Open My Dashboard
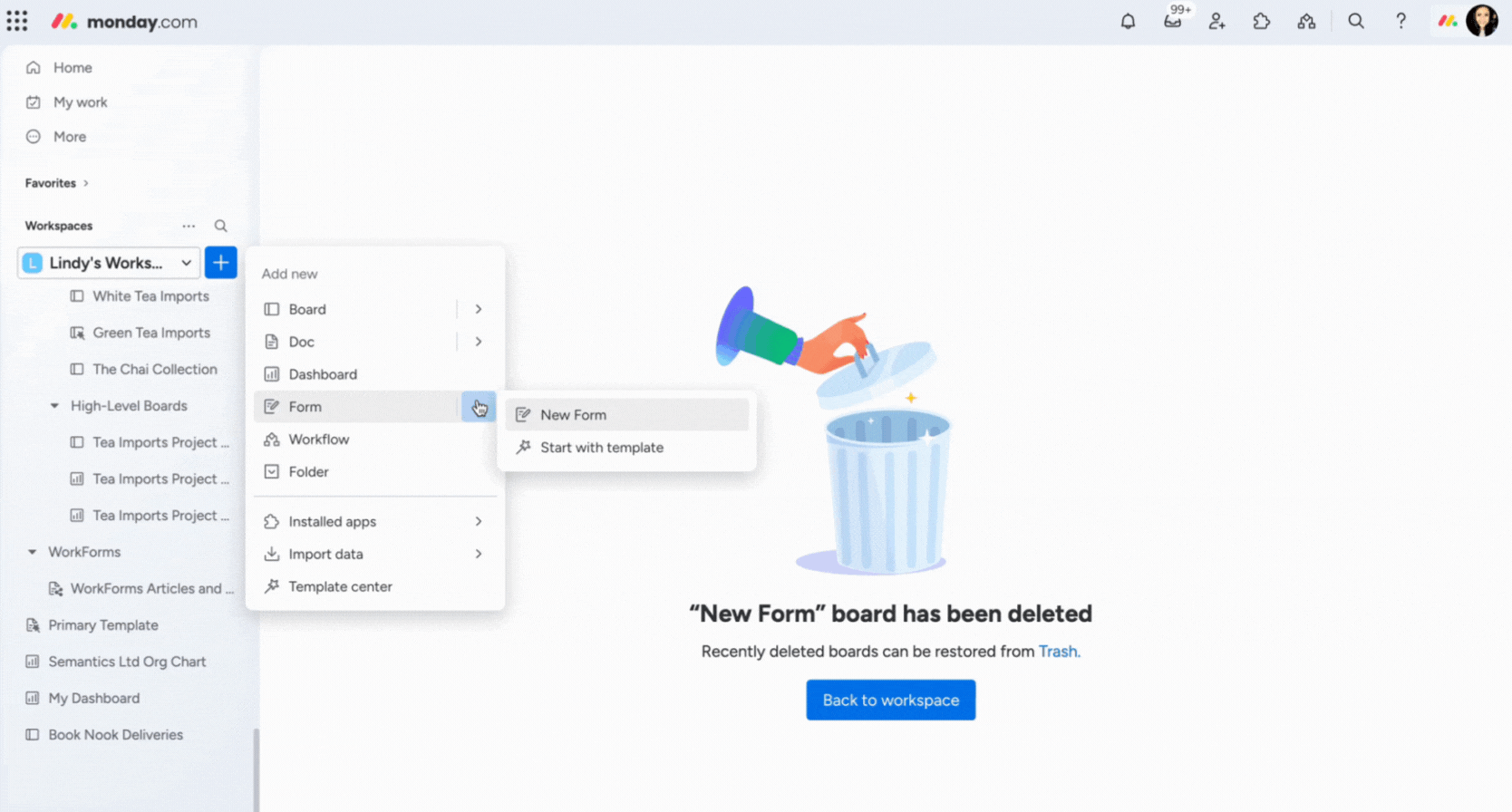This screenshot has height=812, width=1512. pos(94,698)
